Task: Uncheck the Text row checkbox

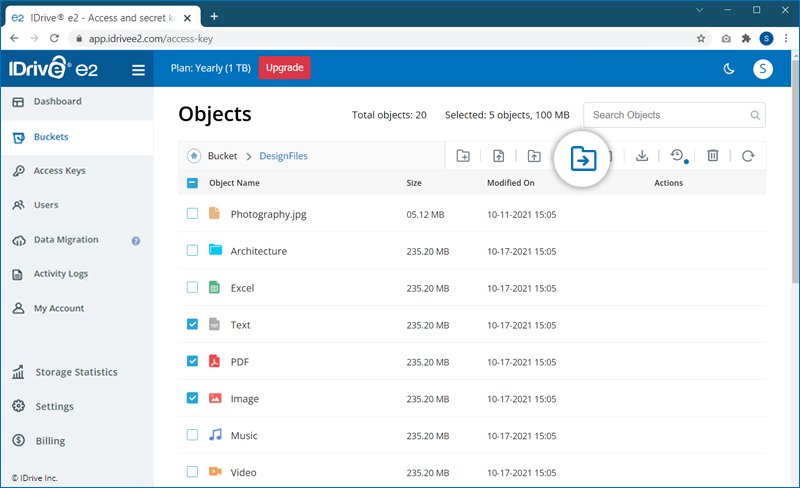Action: coord(192,324)
